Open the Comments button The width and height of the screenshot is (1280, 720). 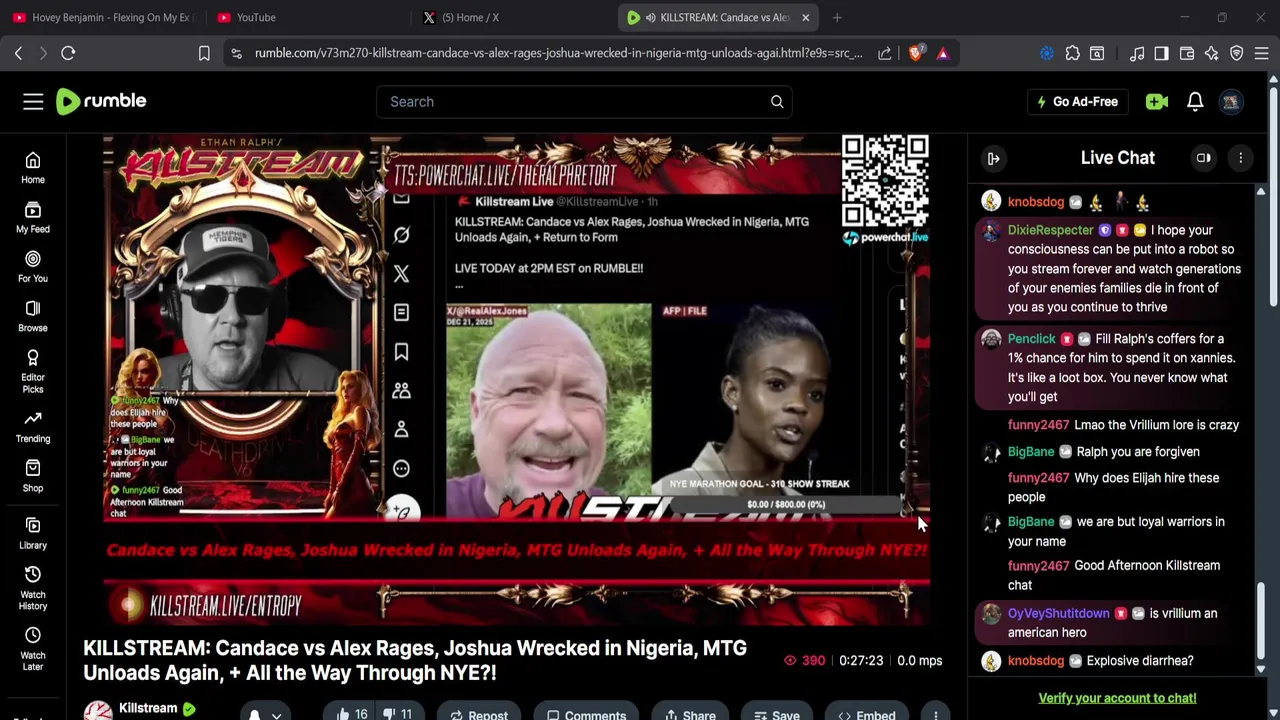pyautogui.click(x=586, y=714)
